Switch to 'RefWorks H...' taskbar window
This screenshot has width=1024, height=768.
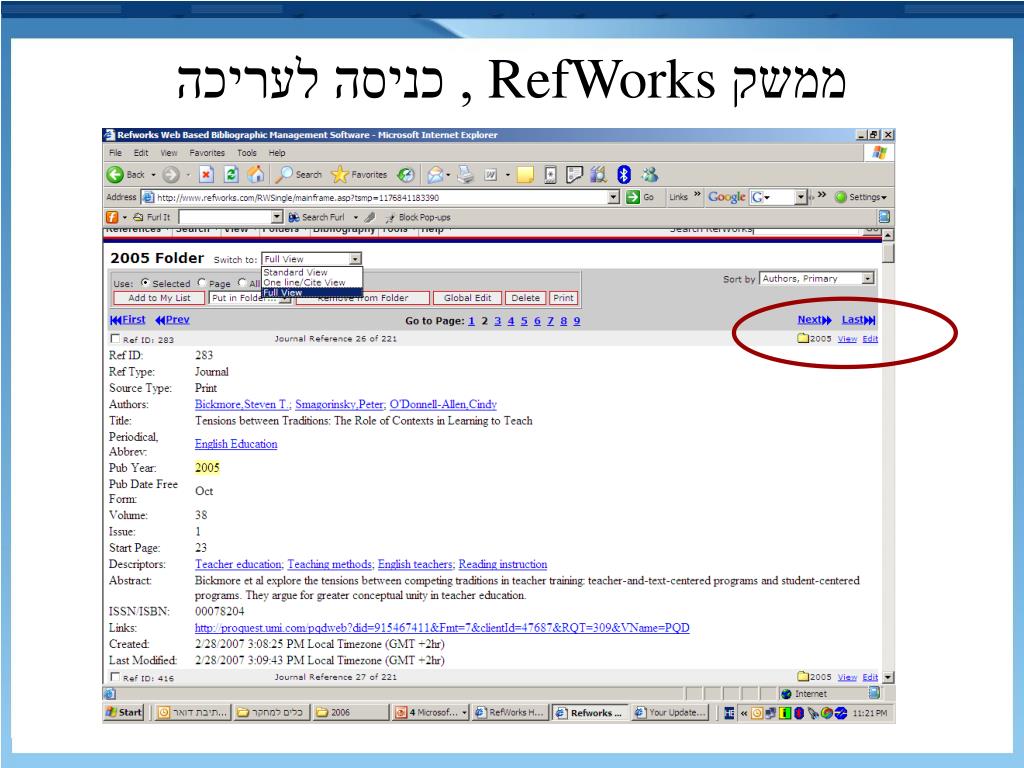[510, 712]
